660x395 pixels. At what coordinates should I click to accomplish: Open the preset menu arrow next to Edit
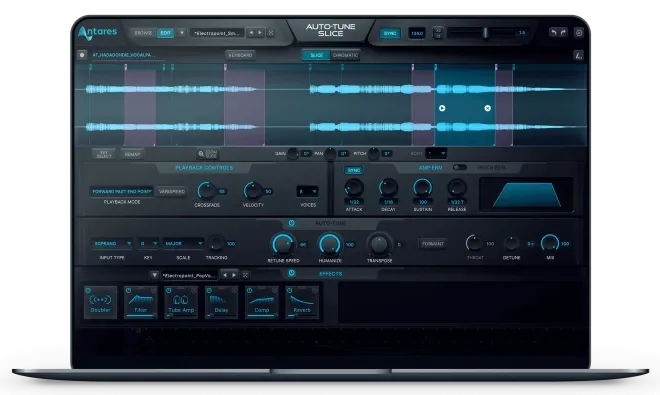point(182,33)
